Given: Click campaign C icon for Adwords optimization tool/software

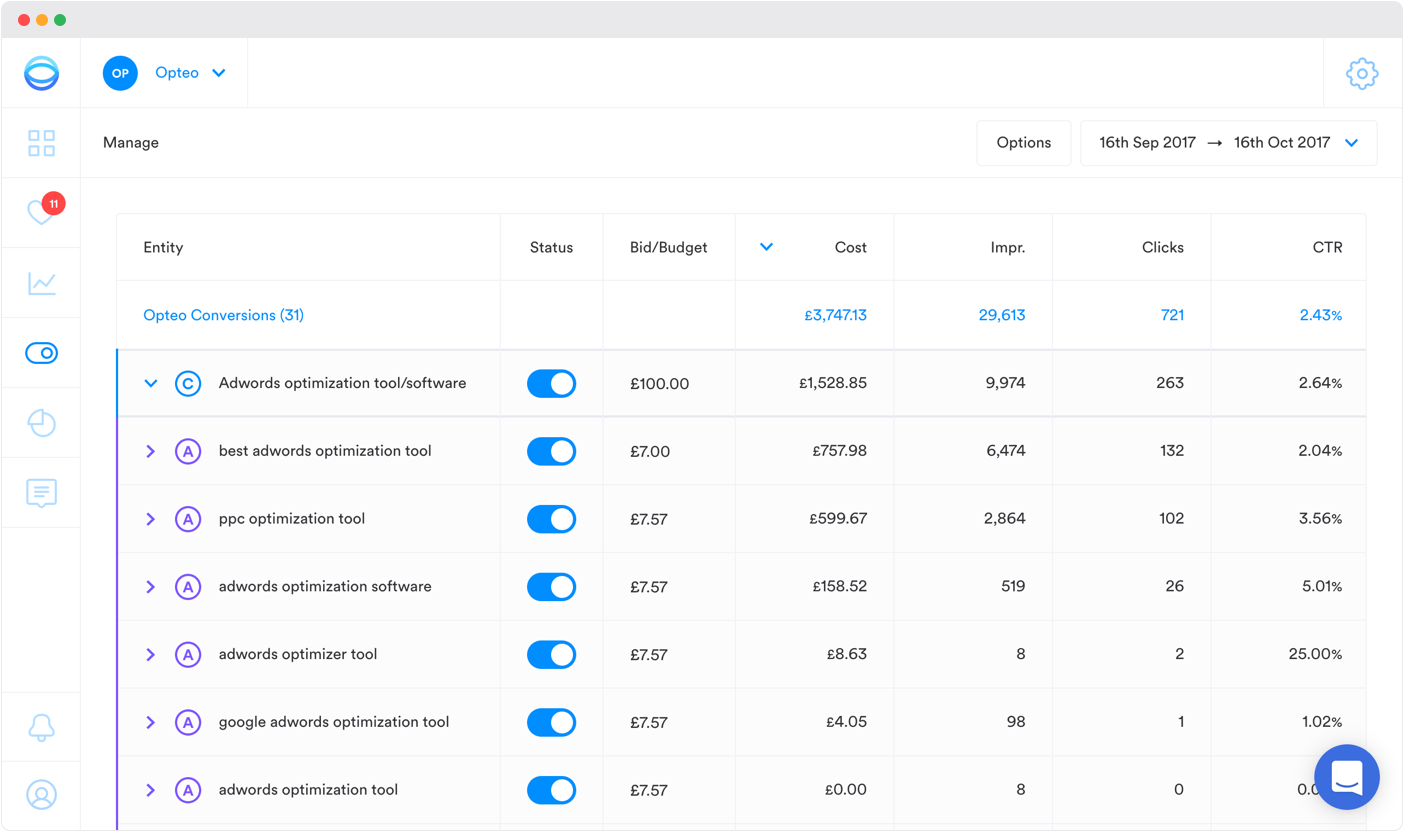Looking at the screenshot, I should click(x=188, y=383).
